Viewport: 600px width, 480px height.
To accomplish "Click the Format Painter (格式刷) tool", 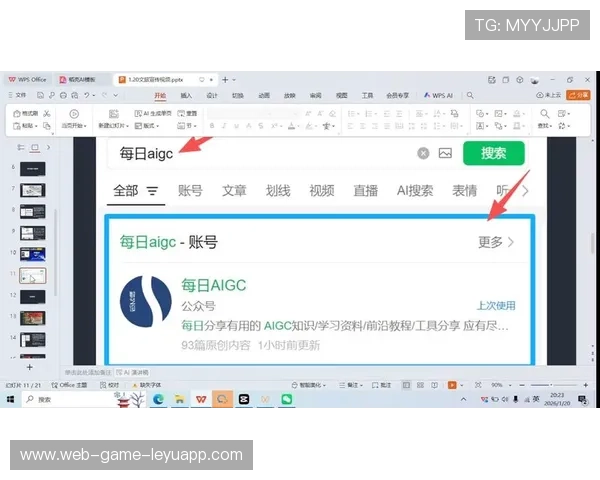I will [x=25, y=114].
